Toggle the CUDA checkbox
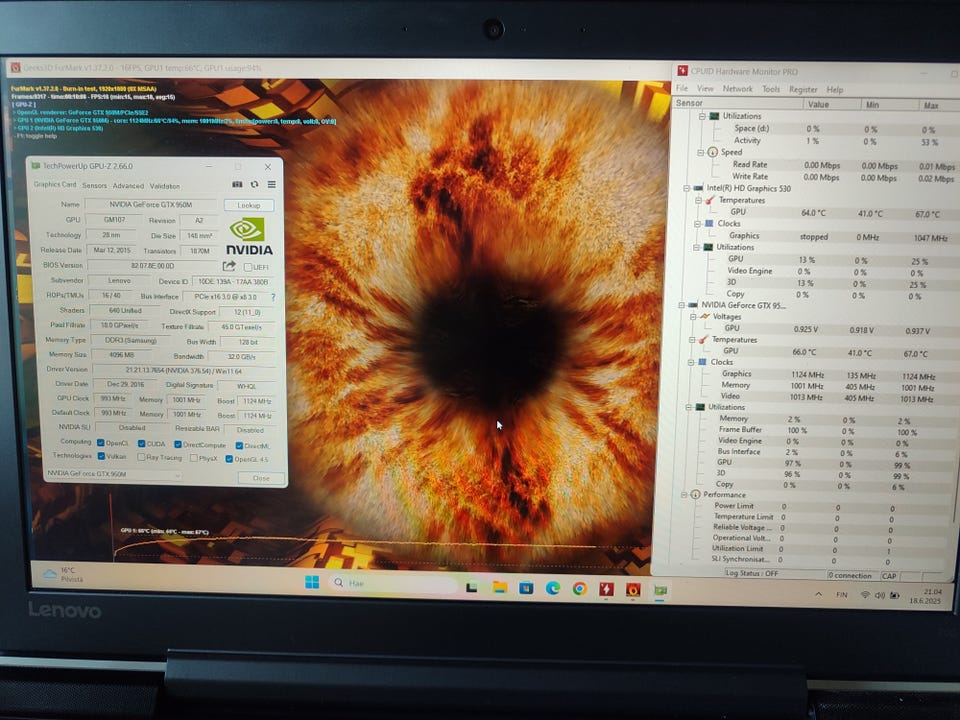The image size is (960, 720). pos(141,443)
